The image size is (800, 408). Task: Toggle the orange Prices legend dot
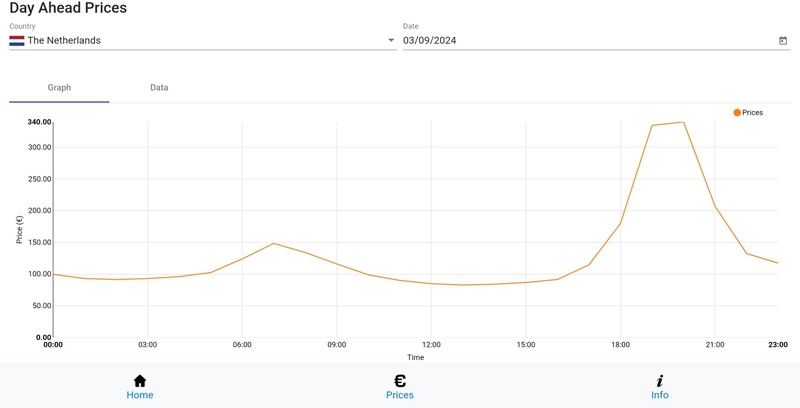point(737,113)
